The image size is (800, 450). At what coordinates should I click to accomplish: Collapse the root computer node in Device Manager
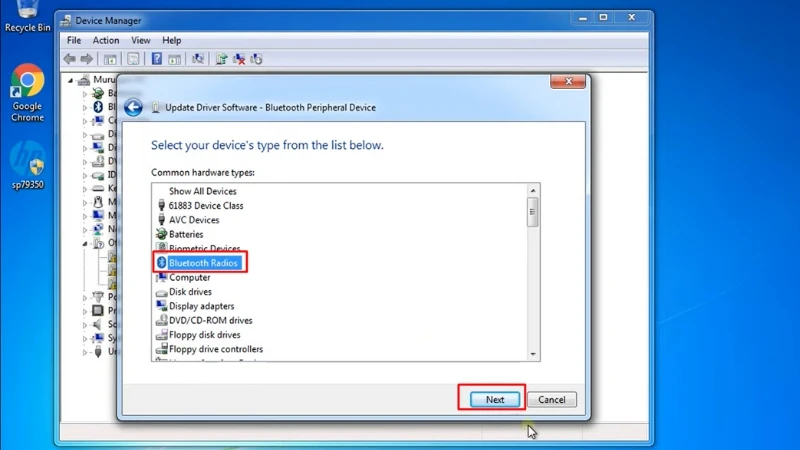(x=70, y=80)
